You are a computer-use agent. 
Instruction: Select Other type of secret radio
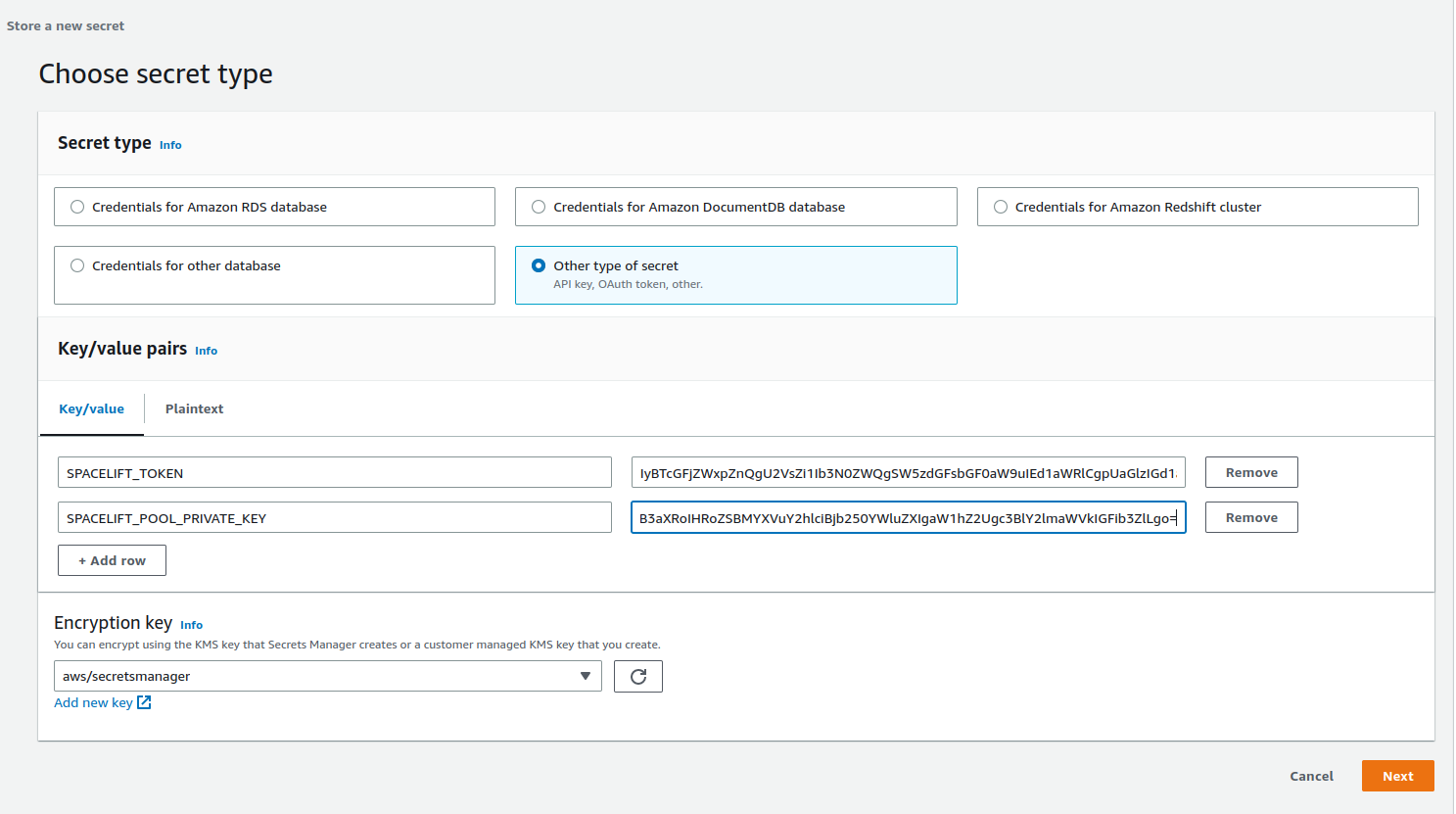tap(539, 265)
